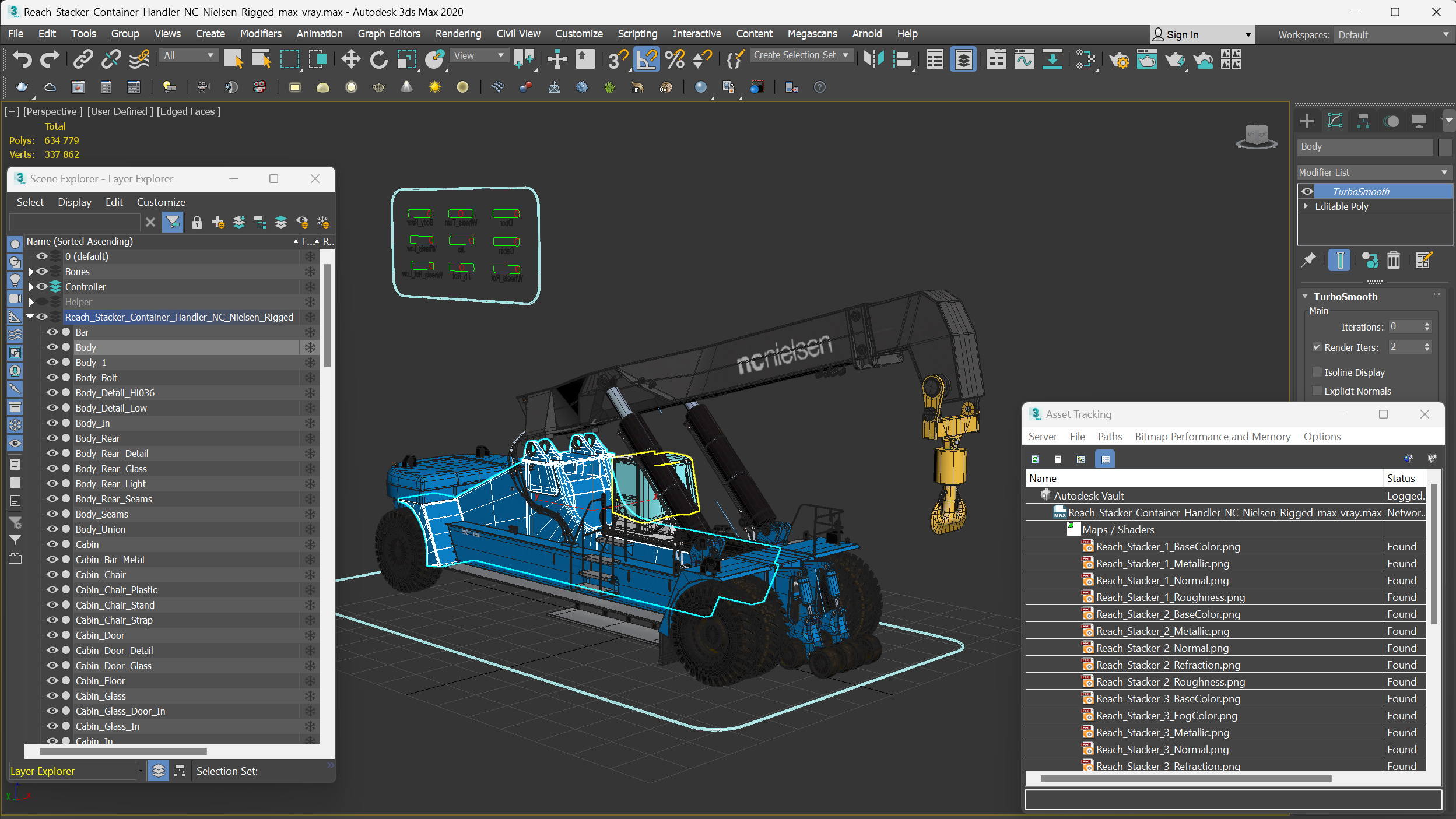Increment the Render Iters spinner
Viewport: 1456px width, 819px height.
(1427, 344)
